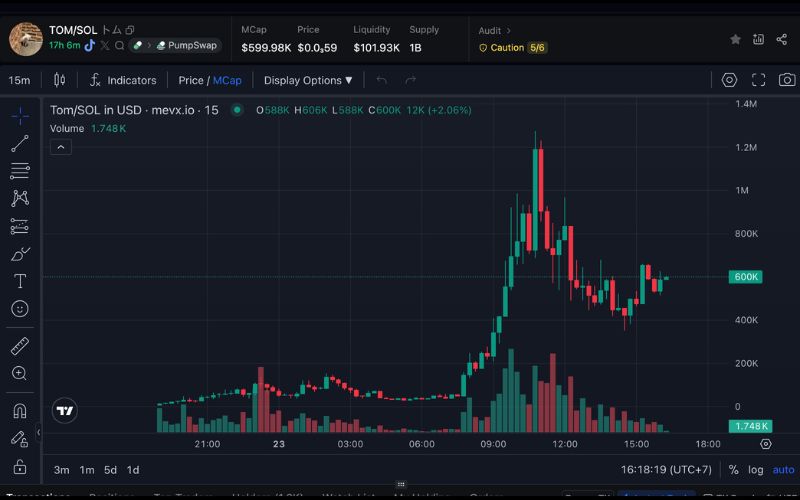Open the 15m timeframe selector
The image size is (800, 500).
(x=19, y=80)
